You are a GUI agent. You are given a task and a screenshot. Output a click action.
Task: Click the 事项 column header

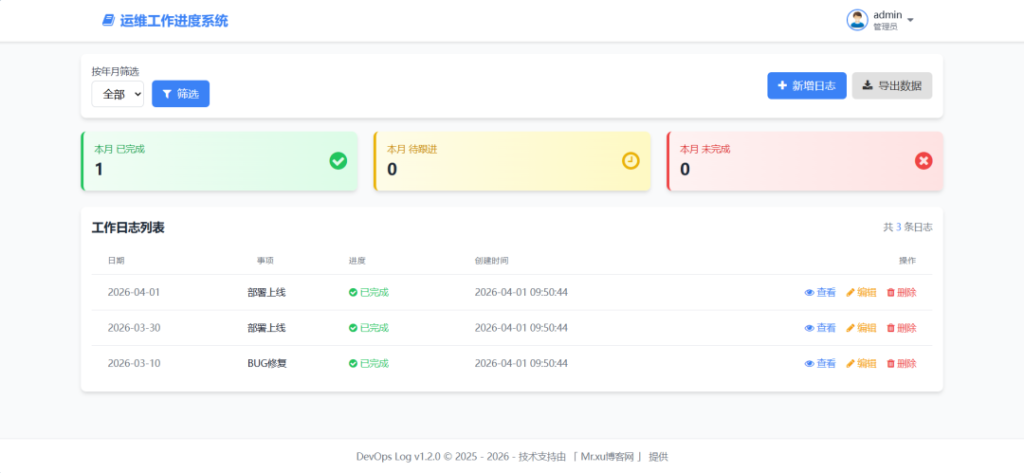[x=265, y=261]
